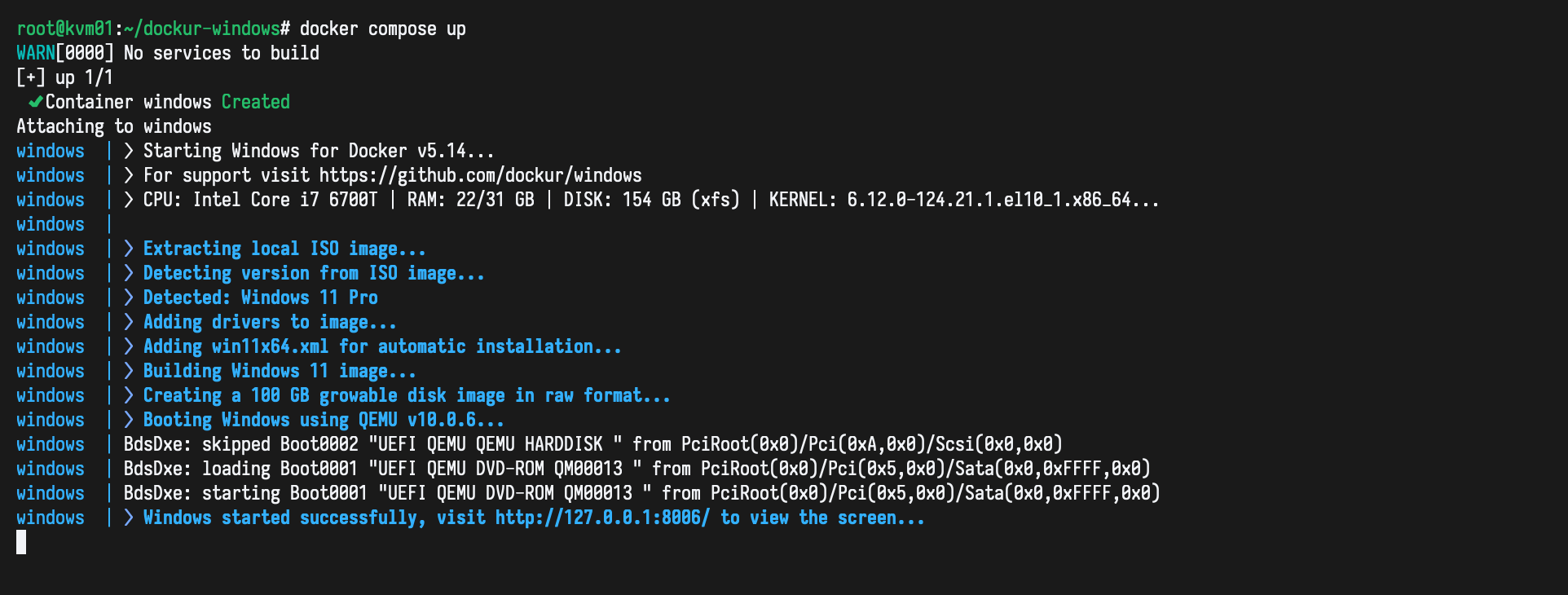Click the docker compose up command text
The width and height of the screenshot is (1568, 595).
coord(382,29)
